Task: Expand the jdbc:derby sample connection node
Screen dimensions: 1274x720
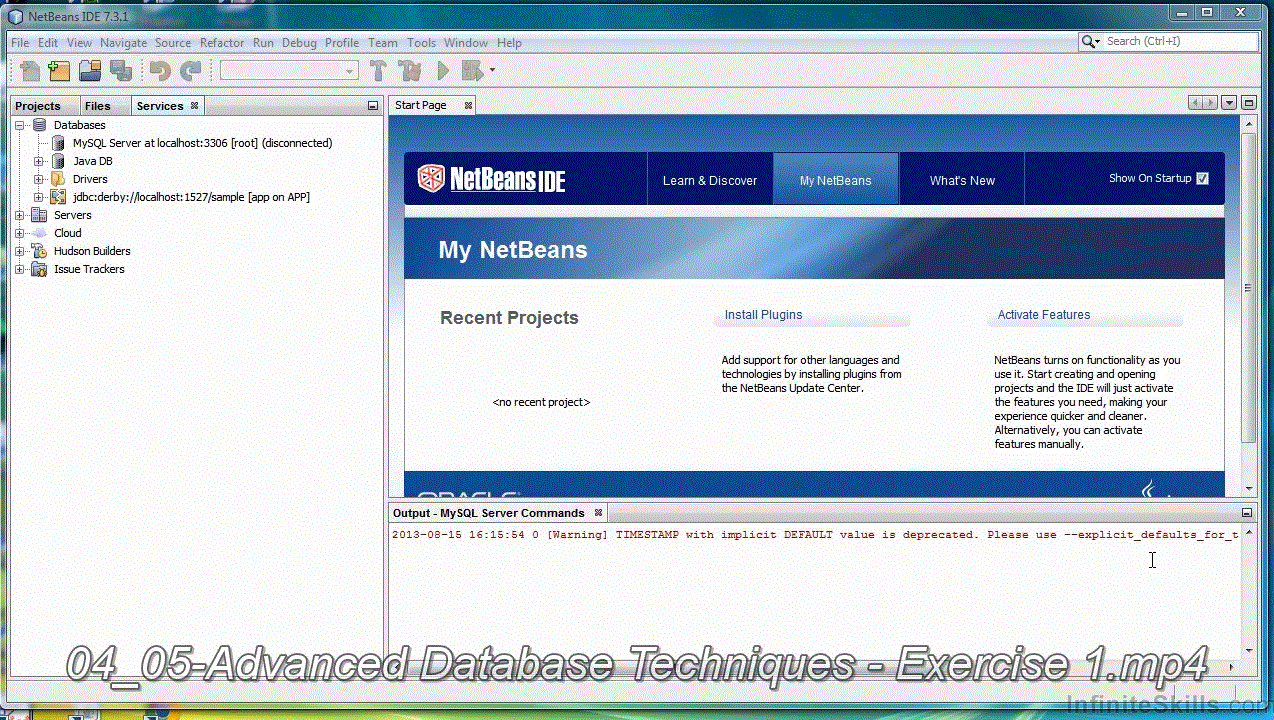Action: pyautogui.click(x=39, y=197)
